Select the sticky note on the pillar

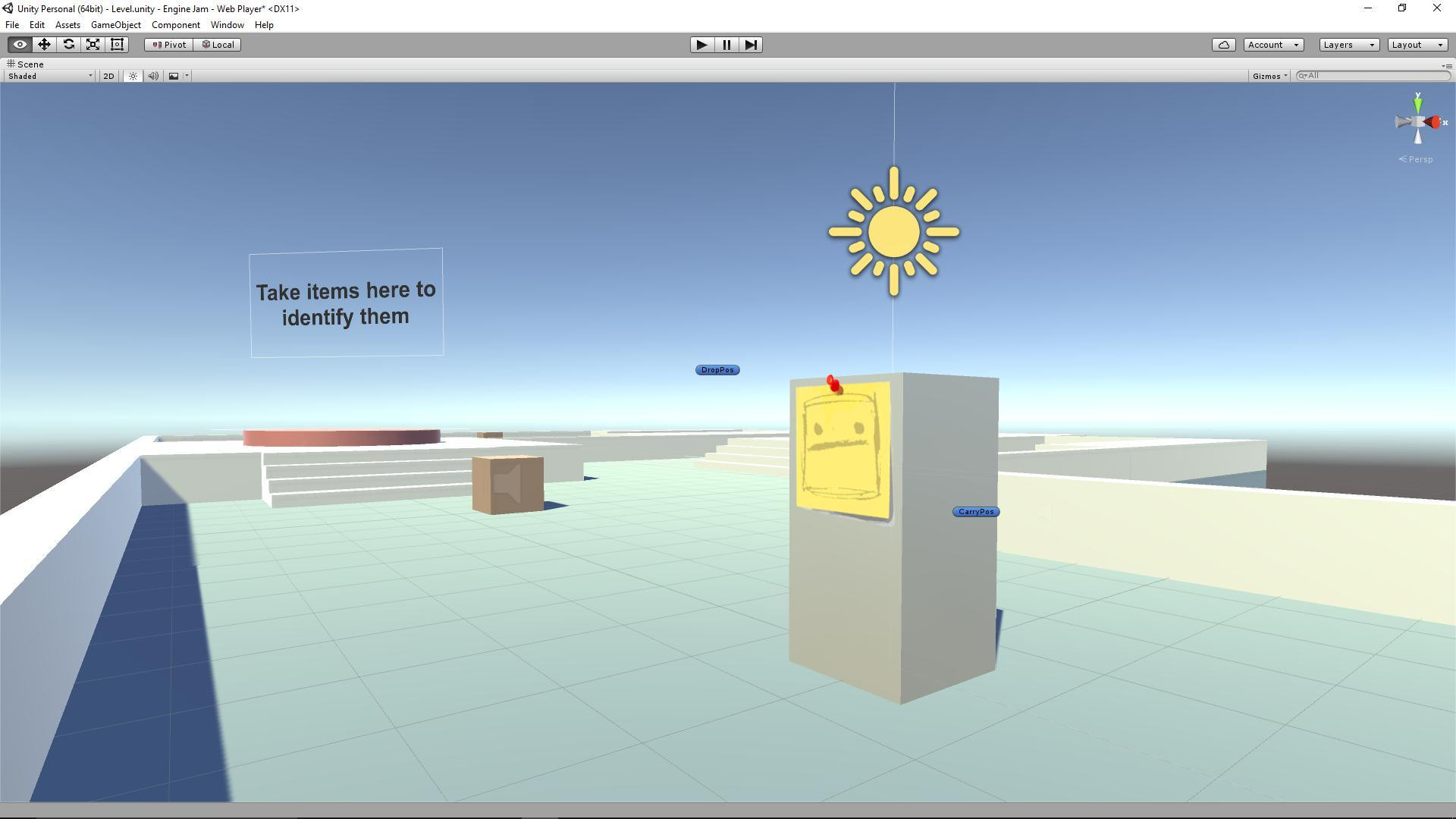point(843,450)
